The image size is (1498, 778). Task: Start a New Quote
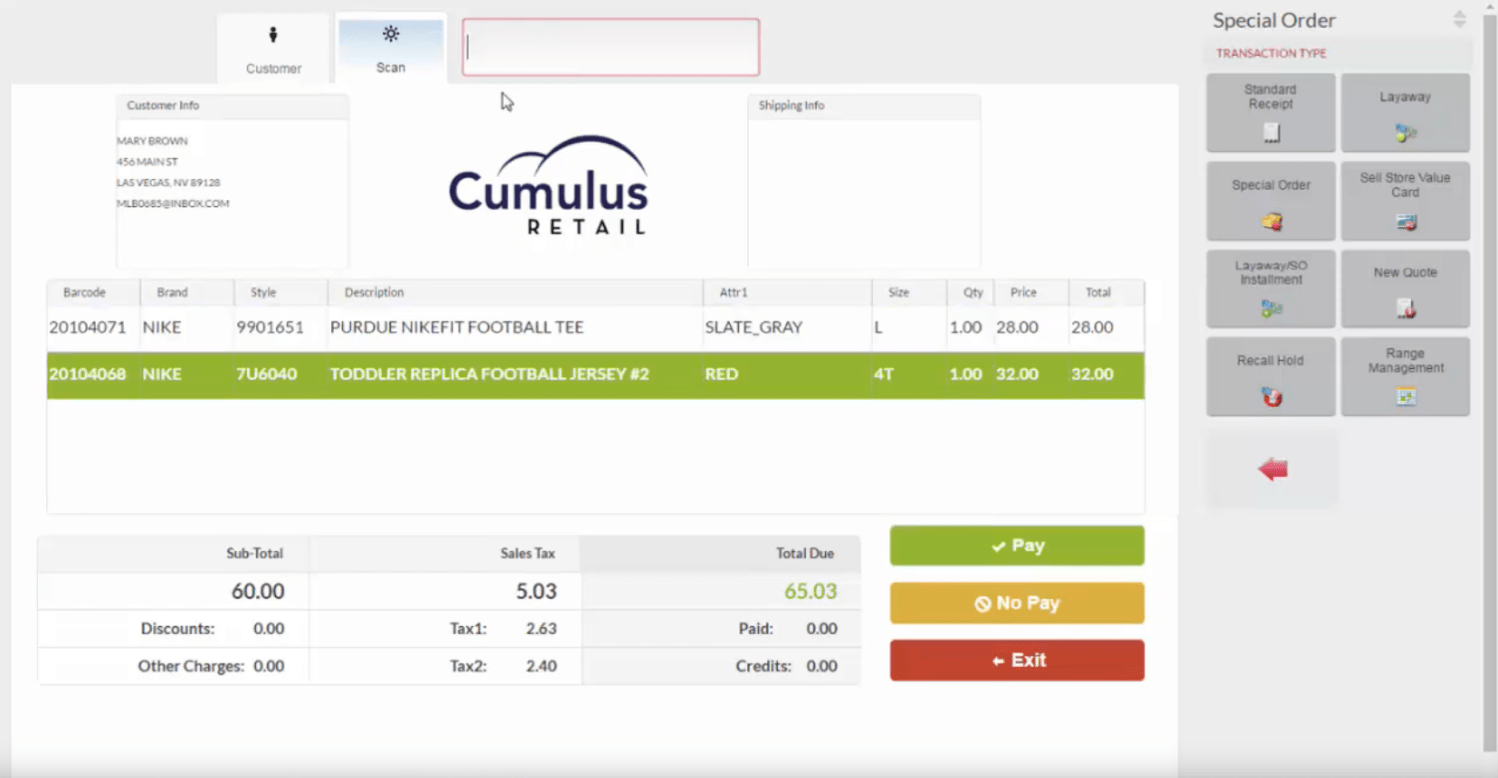[x=1405, y=289]
